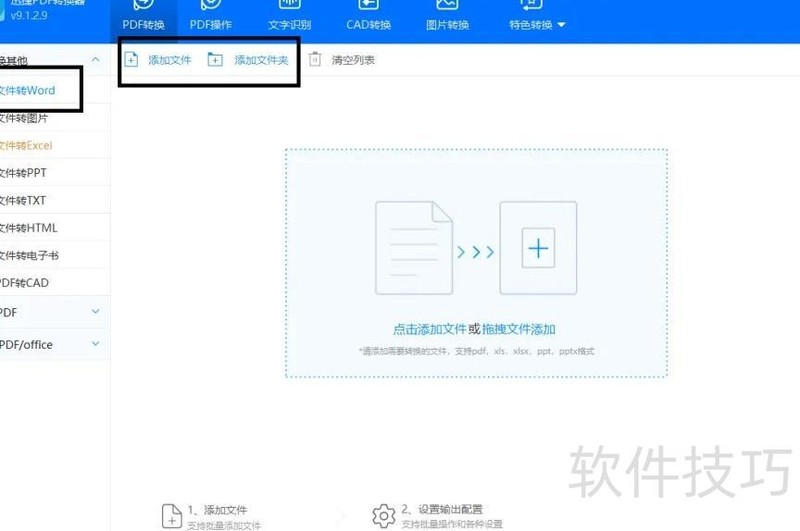Click the 特色转换 tab icon
This screenshot has height=531, width=800.
pyautogui.click(x=531, y=5)
